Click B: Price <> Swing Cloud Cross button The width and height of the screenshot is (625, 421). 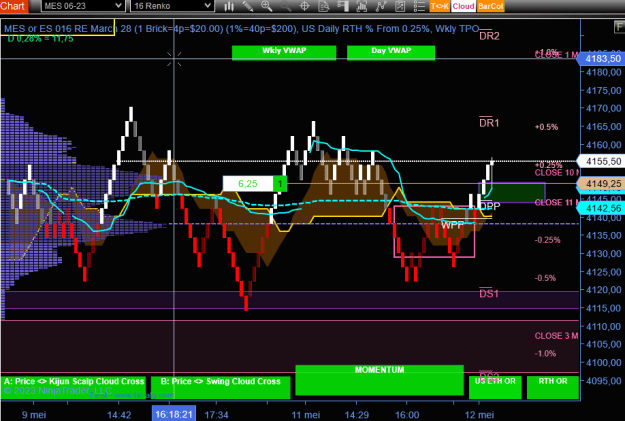click(220, 388)
